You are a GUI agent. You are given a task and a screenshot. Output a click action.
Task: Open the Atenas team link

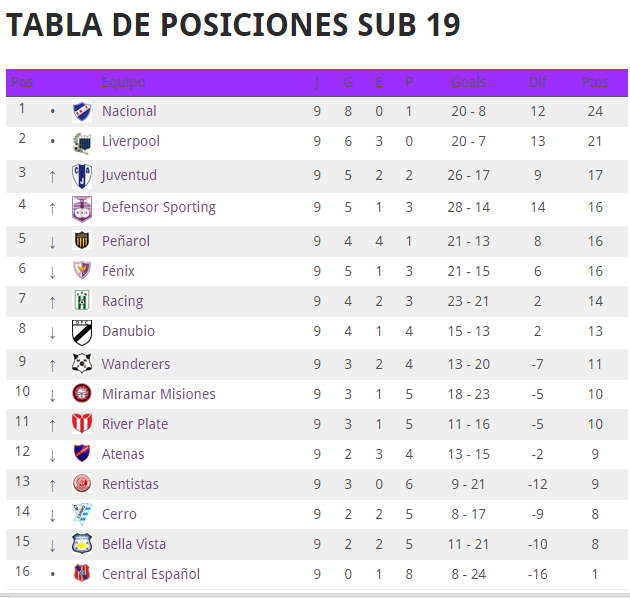pyautogui.click(x=123, y=454)
